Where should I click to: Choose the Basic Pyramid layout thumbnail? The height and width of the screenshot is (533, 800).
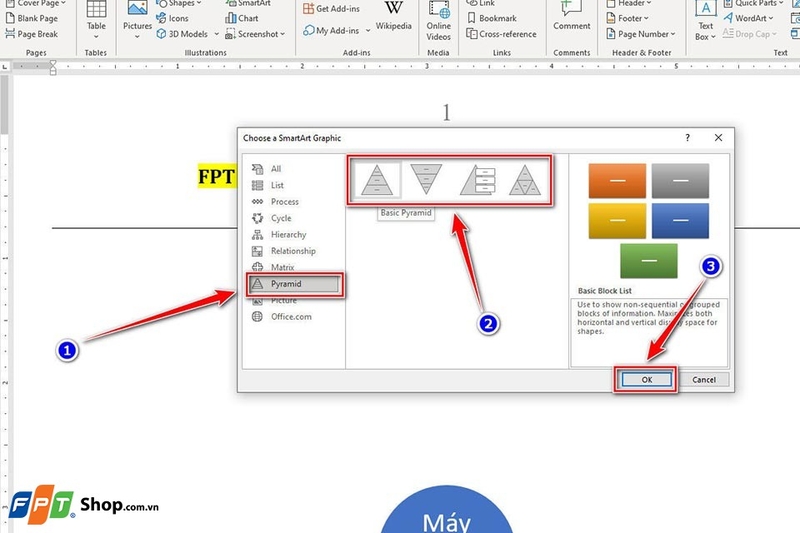point(377,180)
